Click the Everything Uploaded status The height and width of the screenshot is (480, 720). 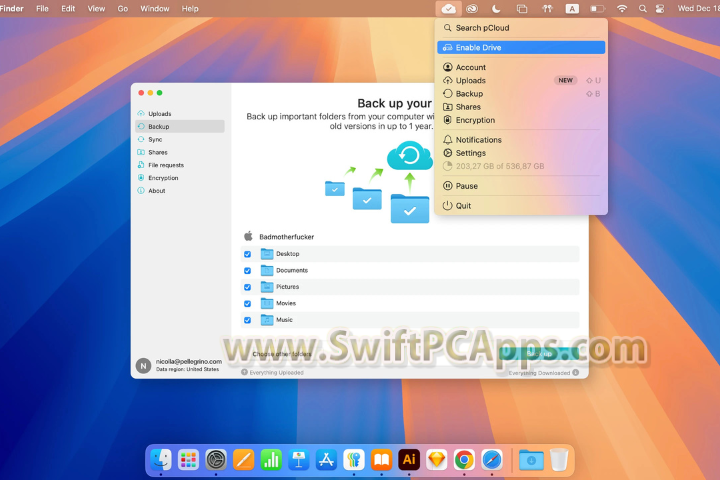[x=272, y=373]
